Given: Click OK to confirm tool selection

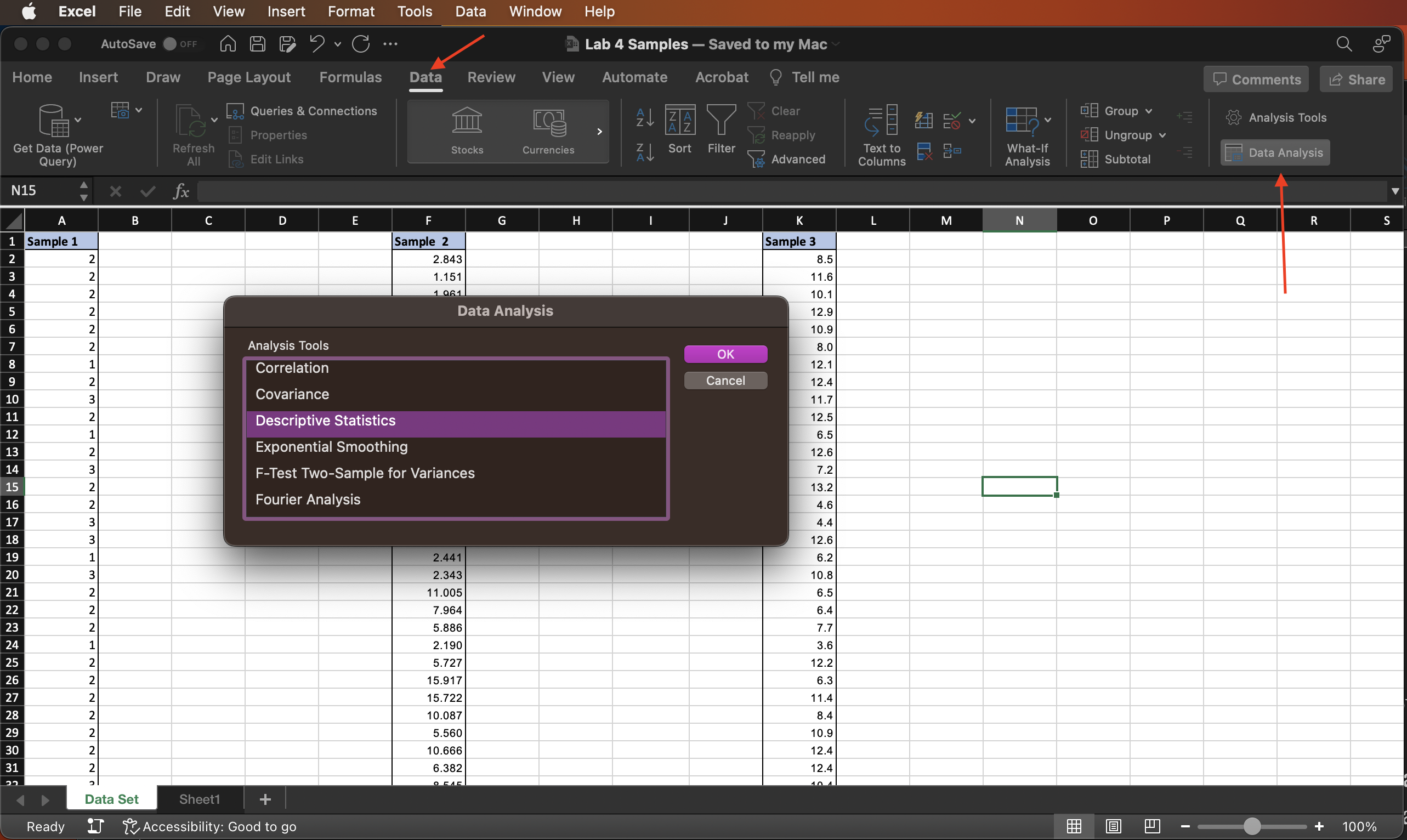Looking at the screenshot, I should [726, 354].
